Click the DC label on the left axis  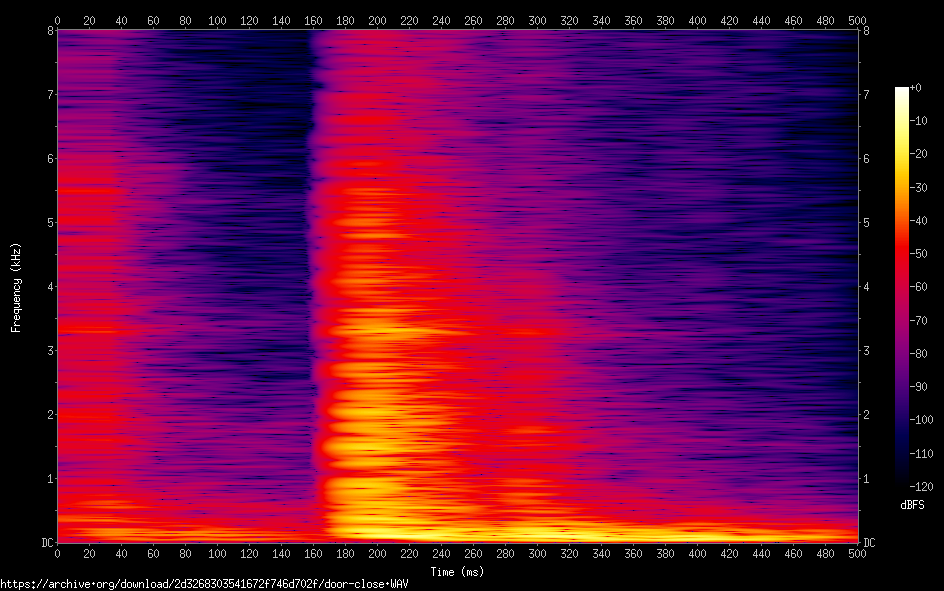(x=46, y=543)
